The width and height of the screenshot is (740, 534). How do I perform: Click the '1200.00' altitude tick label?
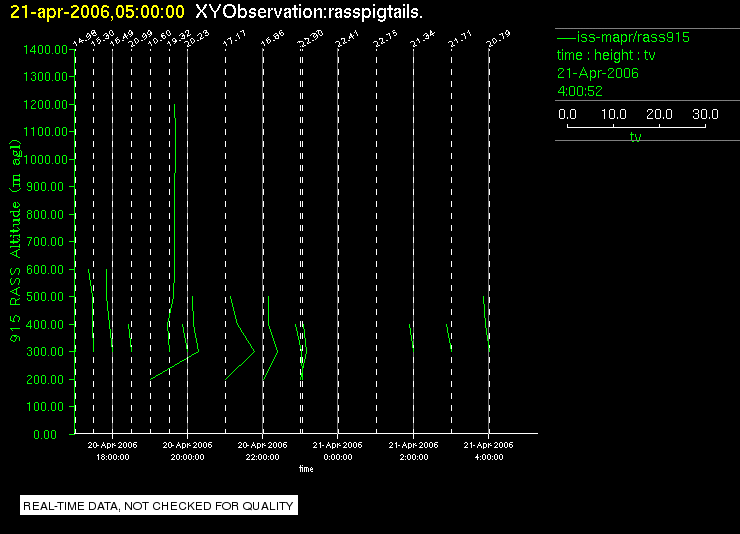[45, 104]
